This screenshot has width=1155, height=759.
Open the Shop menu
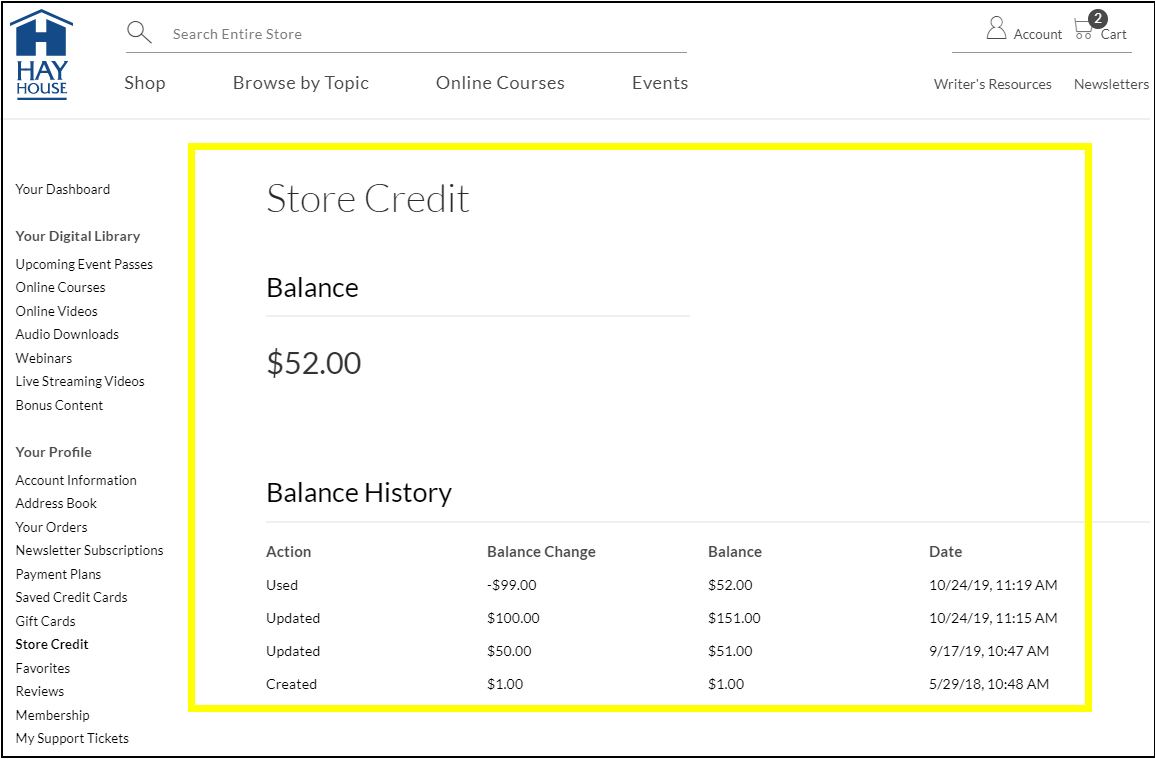coord(145,83)
